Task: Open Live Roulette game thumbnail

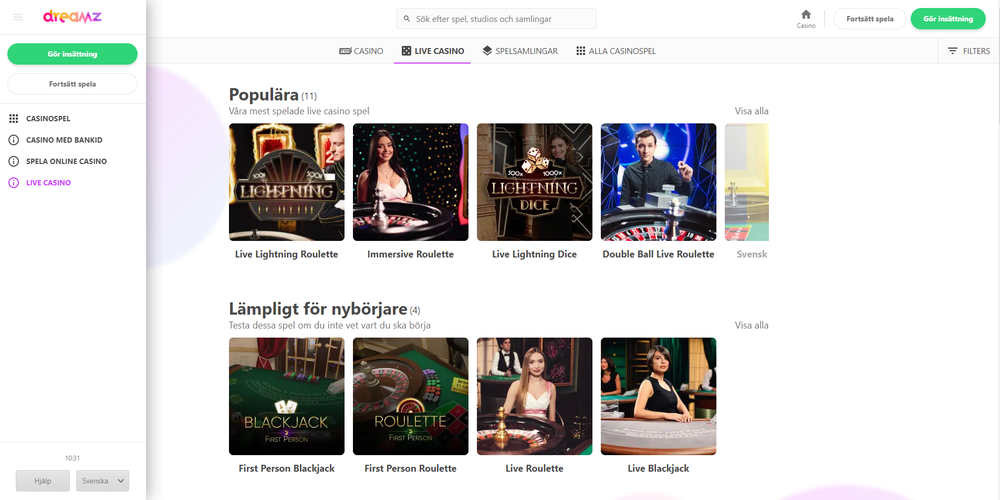Action: [534, 396]
